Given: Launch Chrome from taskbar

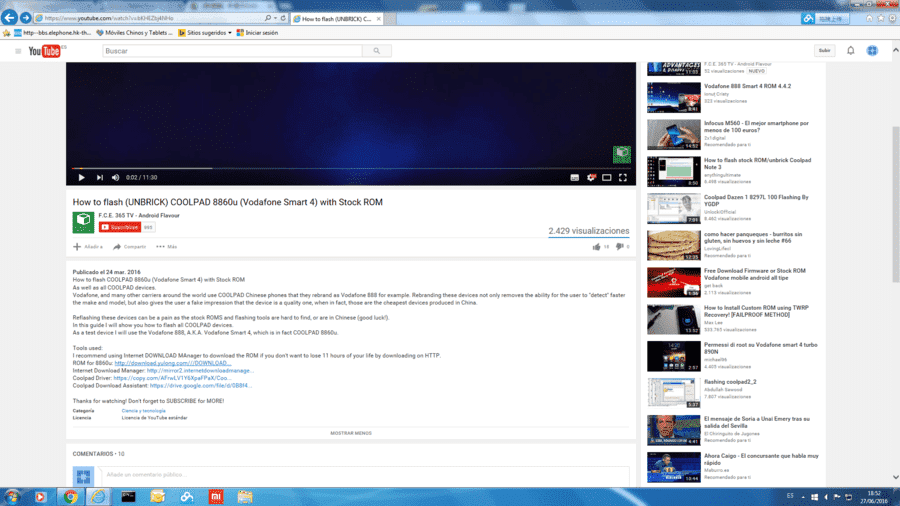Looking at the screenshot, I should tap(70, 497).
